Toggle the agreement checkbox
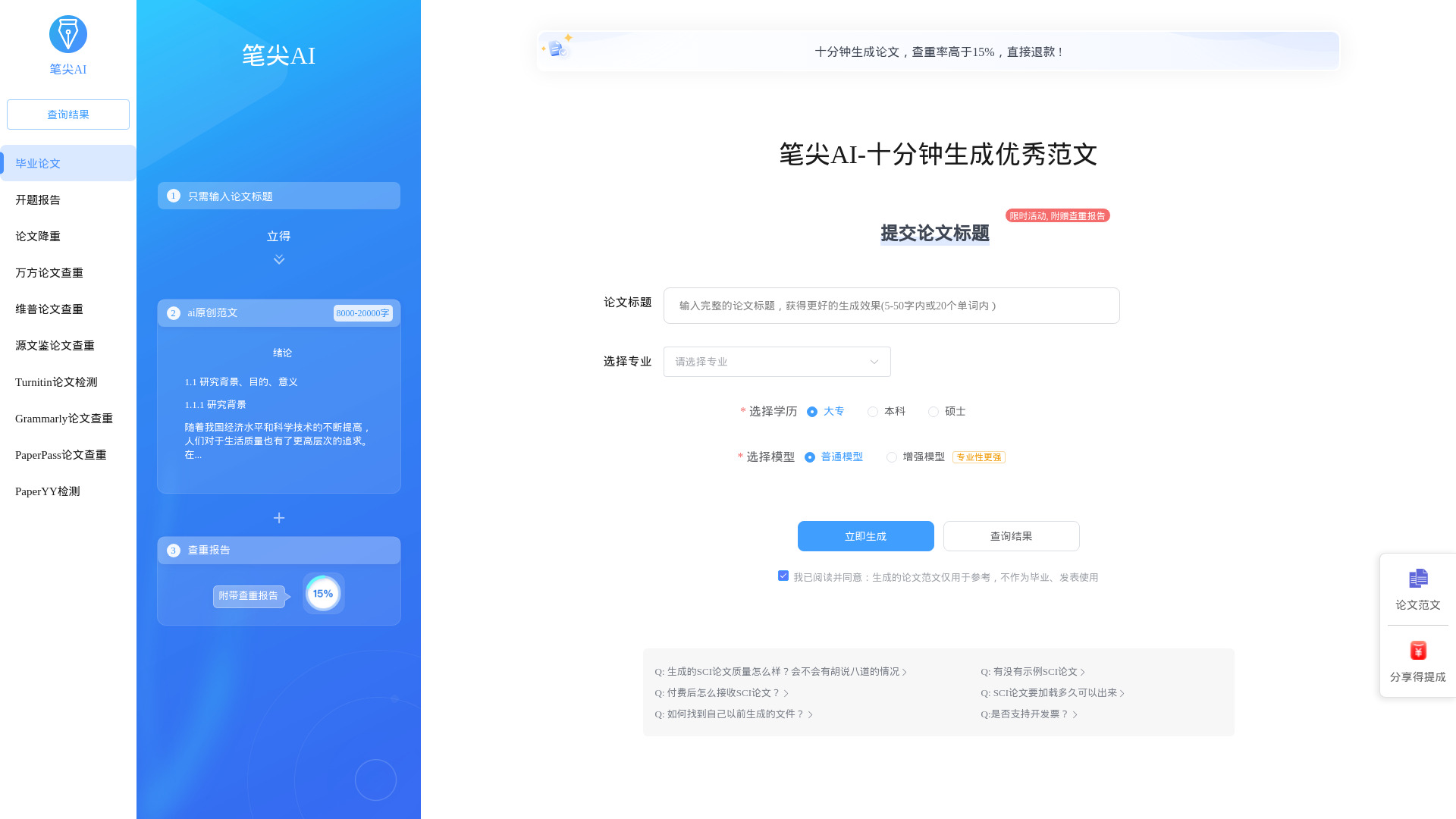Screen dimensions: 1456x819 [783, 576]
